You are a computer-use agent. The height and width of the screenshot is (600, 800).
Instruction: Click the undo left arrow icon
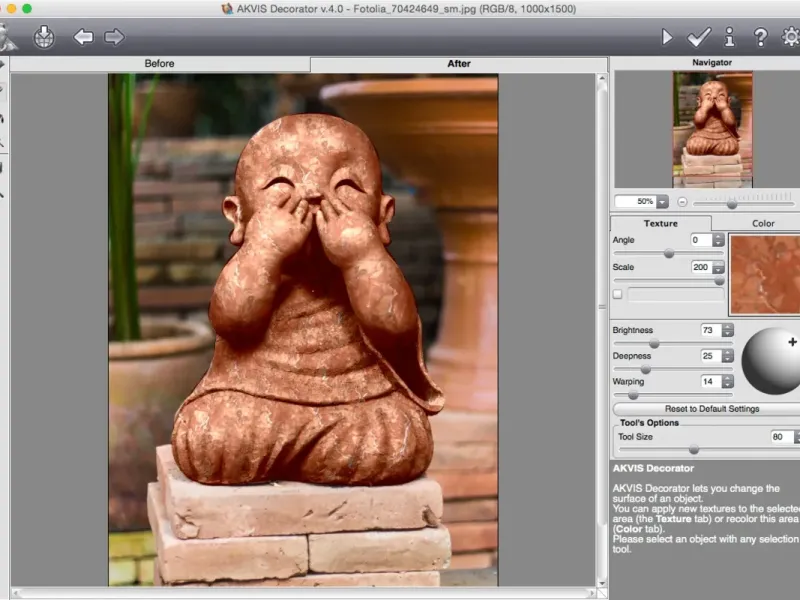[83, 38]
